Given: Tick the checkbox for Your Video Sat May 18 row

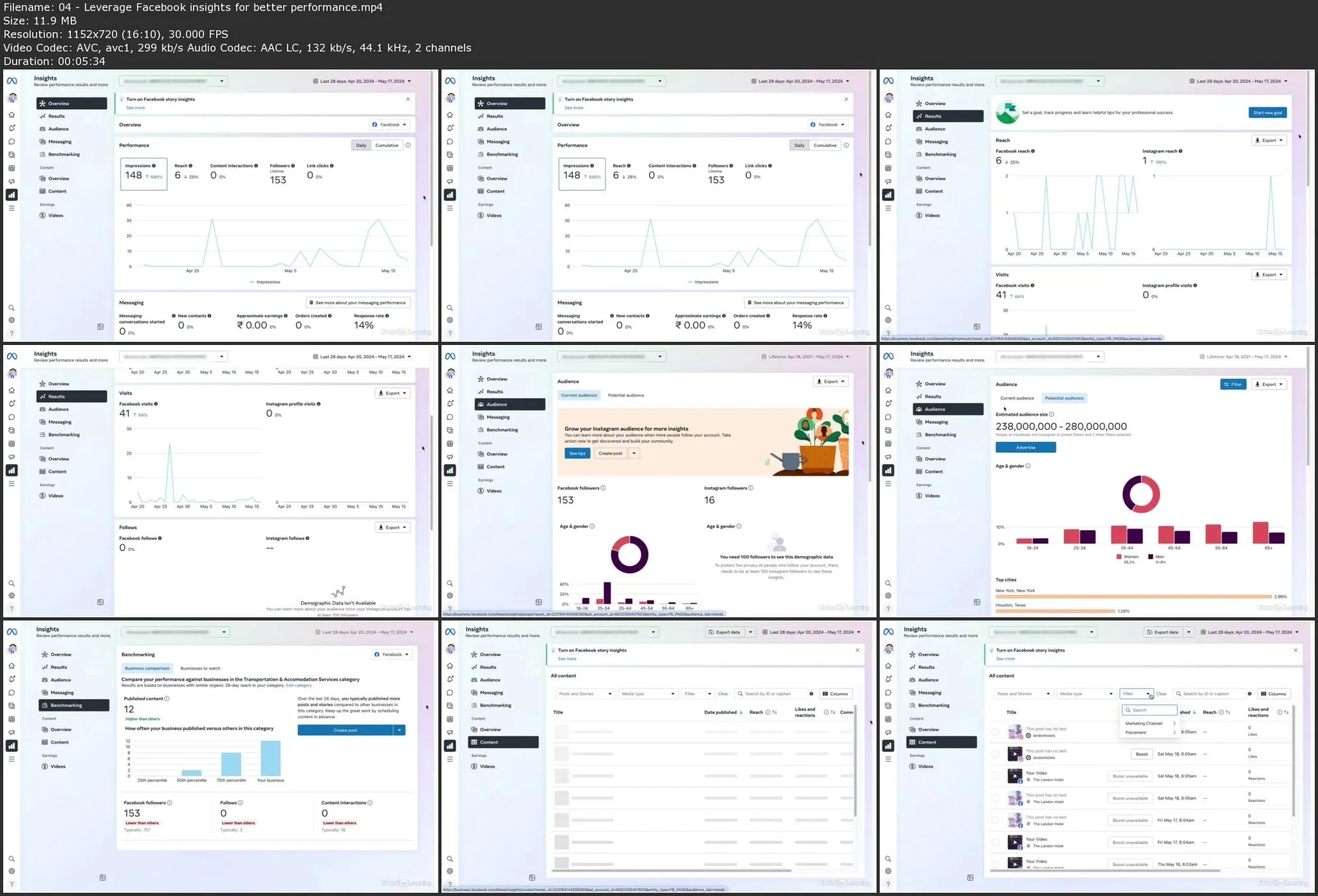Looking at the screenshot, I should (996, 776).
